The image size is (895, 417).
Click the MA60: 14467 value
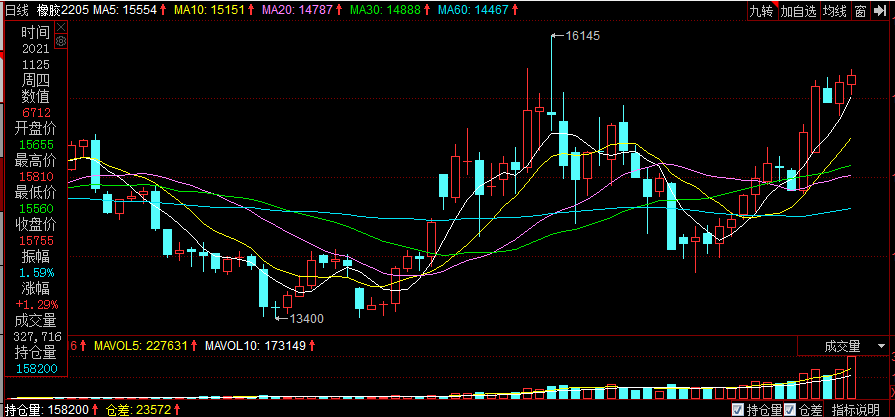click(x=474, y=10)
